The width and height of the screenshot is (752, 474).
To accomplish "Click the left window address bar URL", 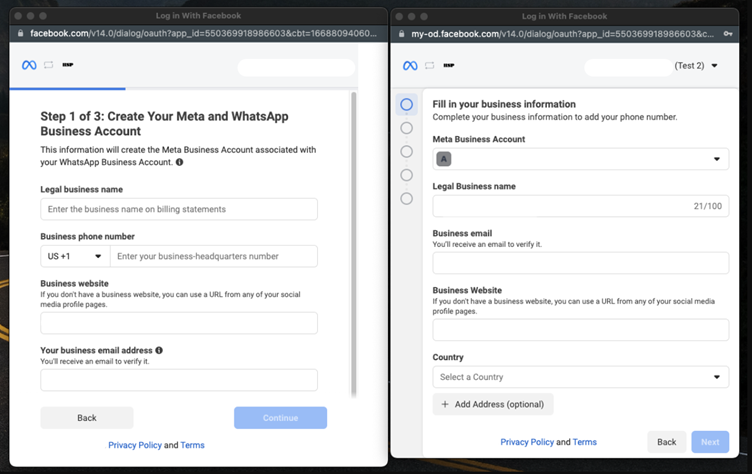I will (x=203, y=33).
